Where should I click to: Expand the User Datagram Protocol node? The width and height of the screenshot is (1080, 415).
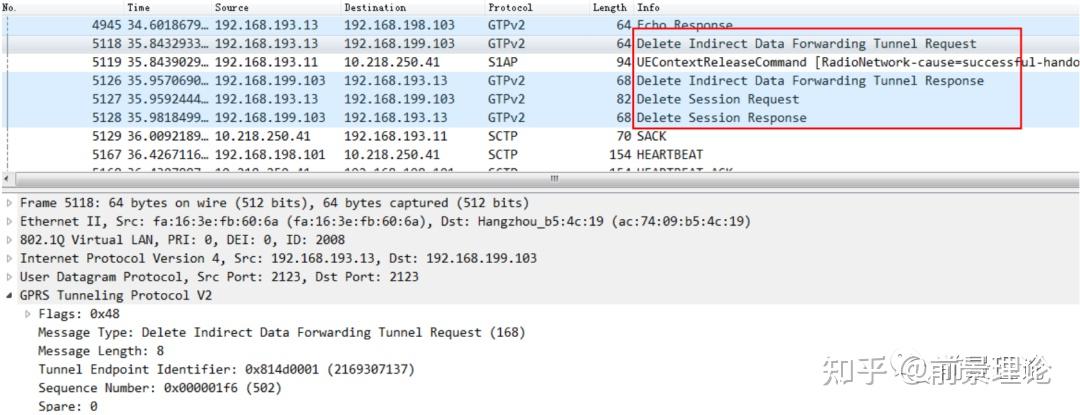click(x=10, y=277)
